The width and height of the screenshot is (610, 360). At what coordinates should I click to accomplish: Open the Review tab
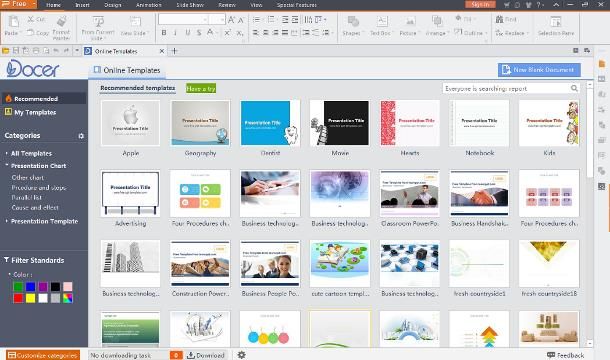[x=227, y=5]
